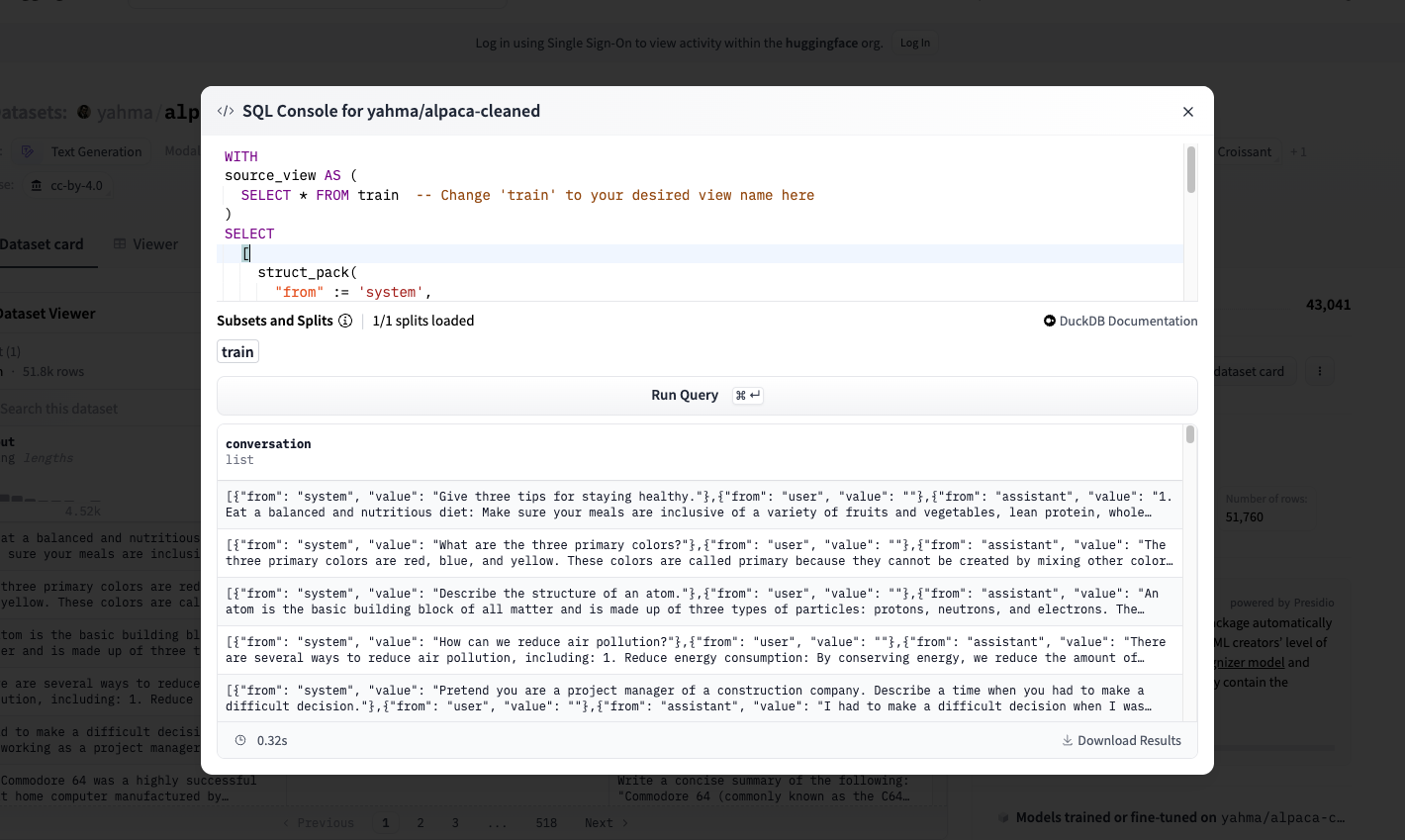1405x840 pixels.
Task: Open the Dataset card tab
Action: 42,244
